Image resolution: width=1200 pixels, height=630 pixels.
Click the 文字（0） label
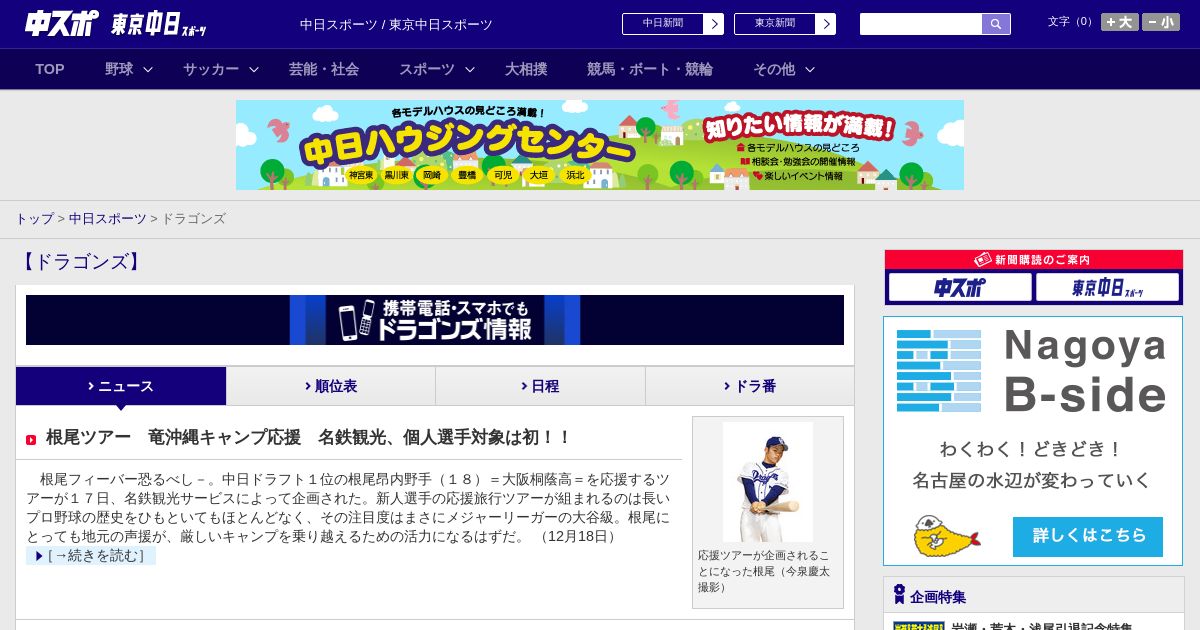click(1071, 22)
